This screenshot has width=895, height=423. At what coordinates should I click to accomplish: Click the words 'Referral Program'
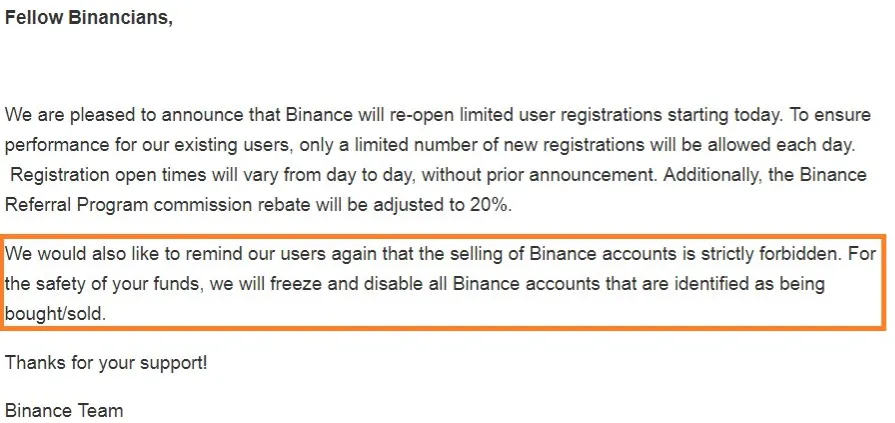[75, 204]
